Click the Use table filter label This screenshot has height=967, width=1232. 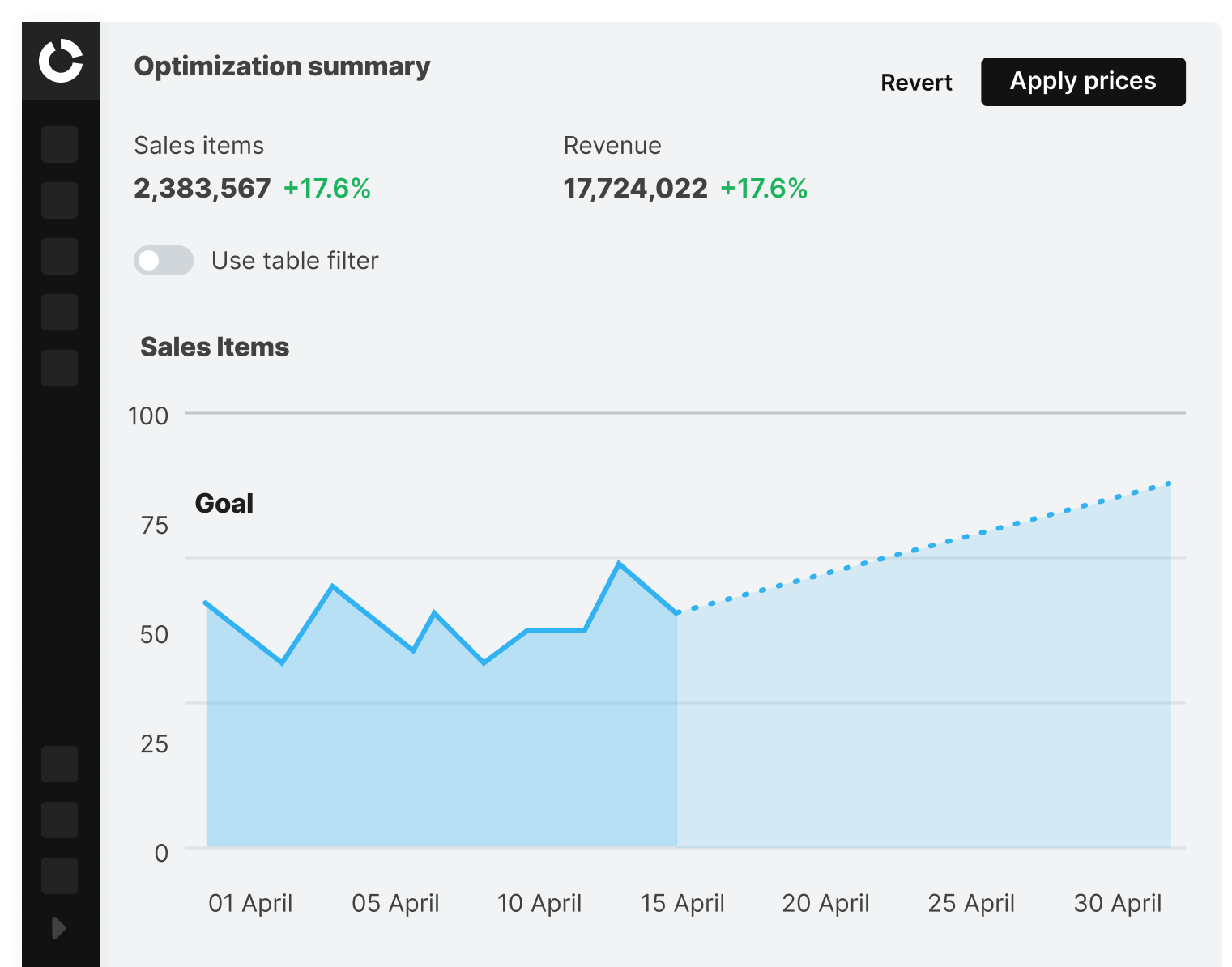(x=295, y=261)
